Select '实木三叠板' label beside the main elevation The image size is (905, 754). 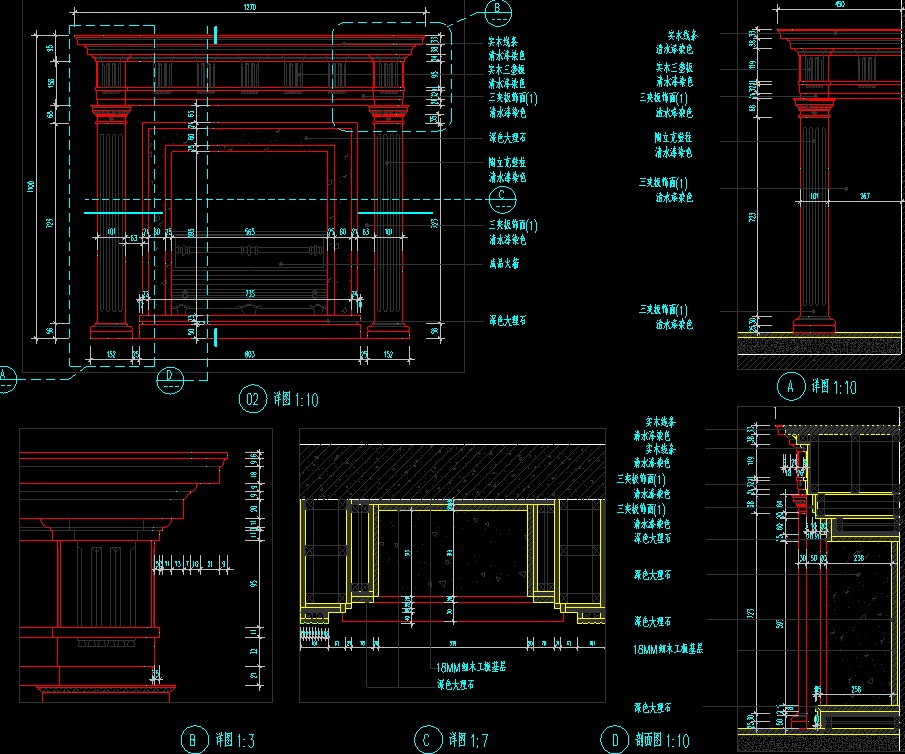pyautogui.click(x=507, y=69)
